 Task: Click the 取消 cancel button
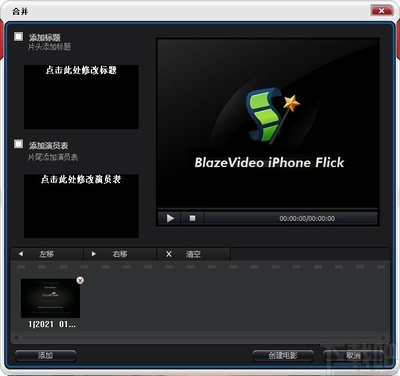pos(353,356)
